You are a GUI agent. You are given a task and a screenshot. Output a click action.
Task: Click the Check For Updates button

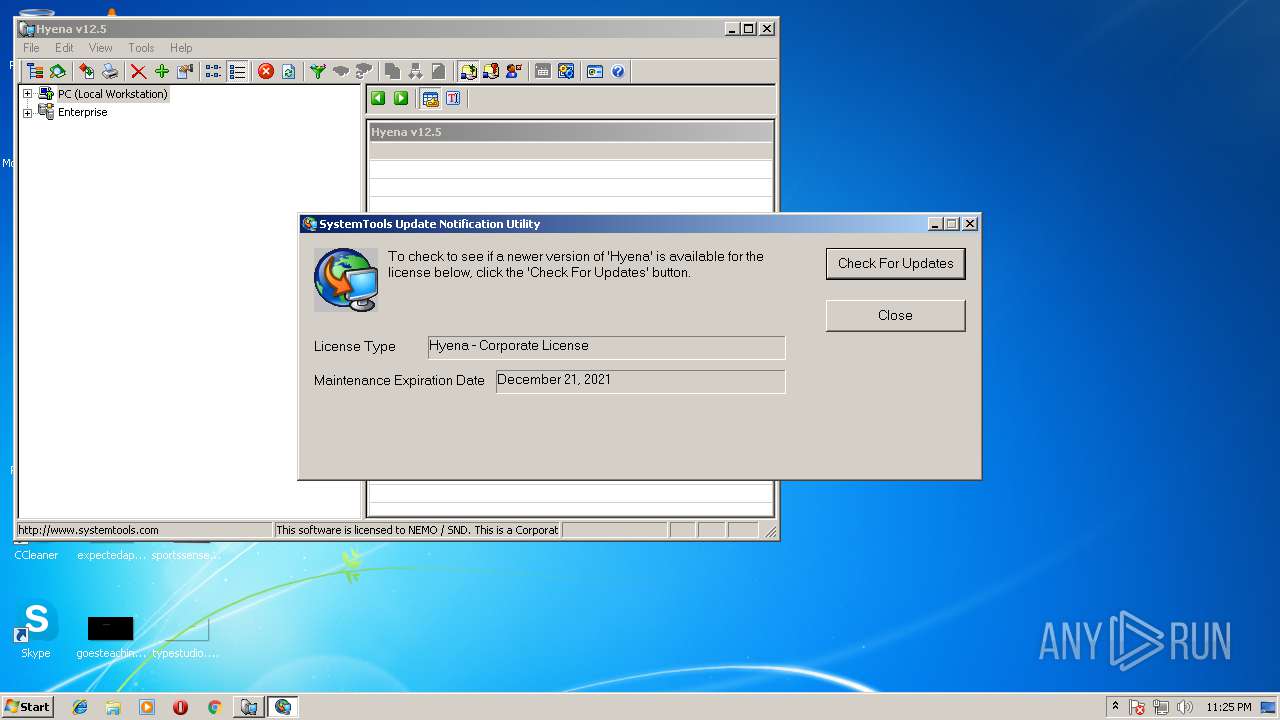[896, 263]
